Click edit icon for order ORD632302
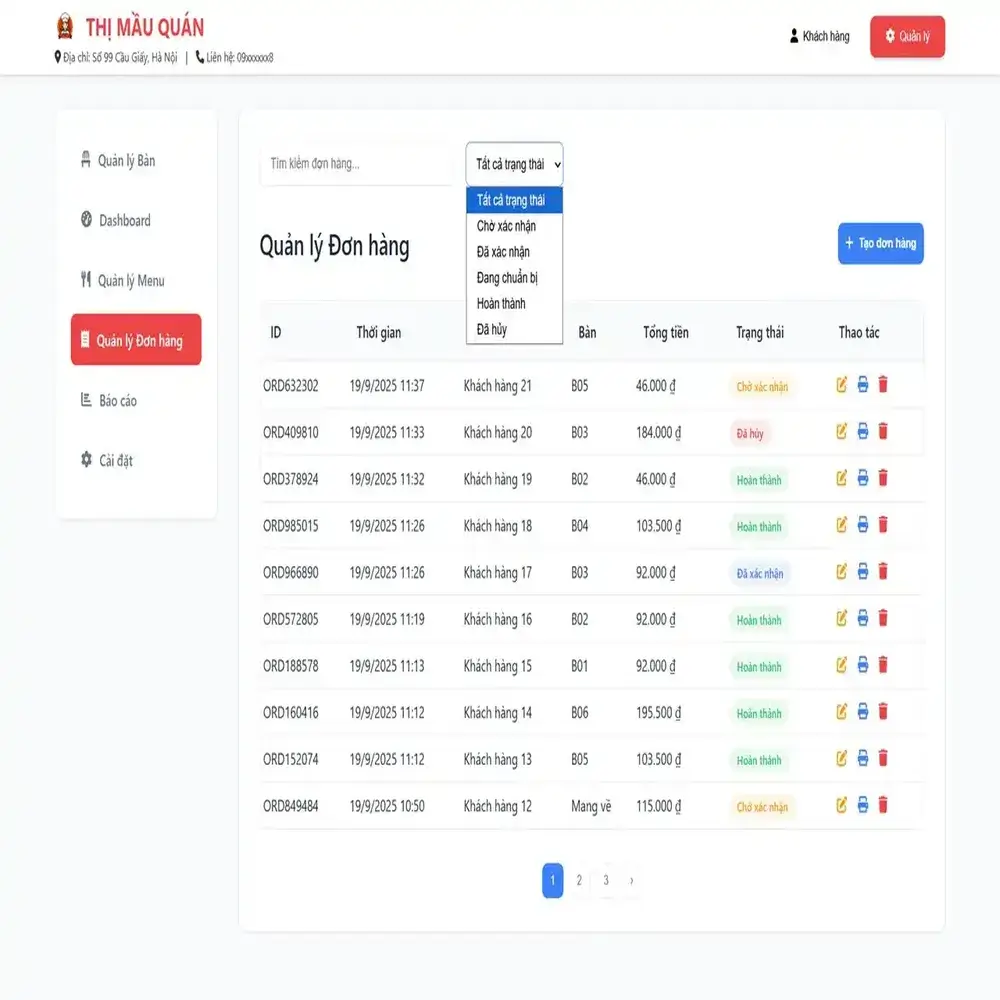This screenshot has width=1000, height=1000. click(x=842, y=385)
